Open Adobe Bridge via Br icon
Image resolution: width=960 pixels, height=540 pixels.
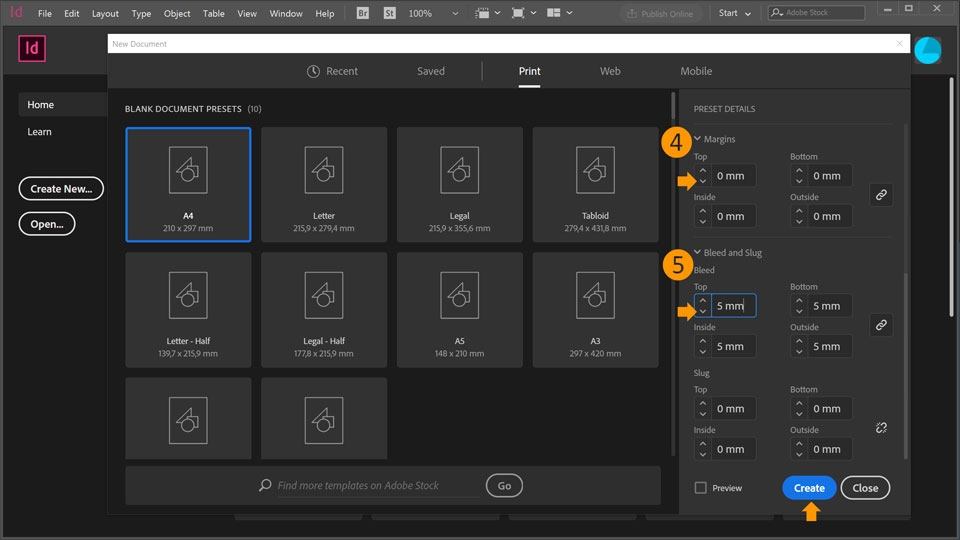(x=362, y=13)
